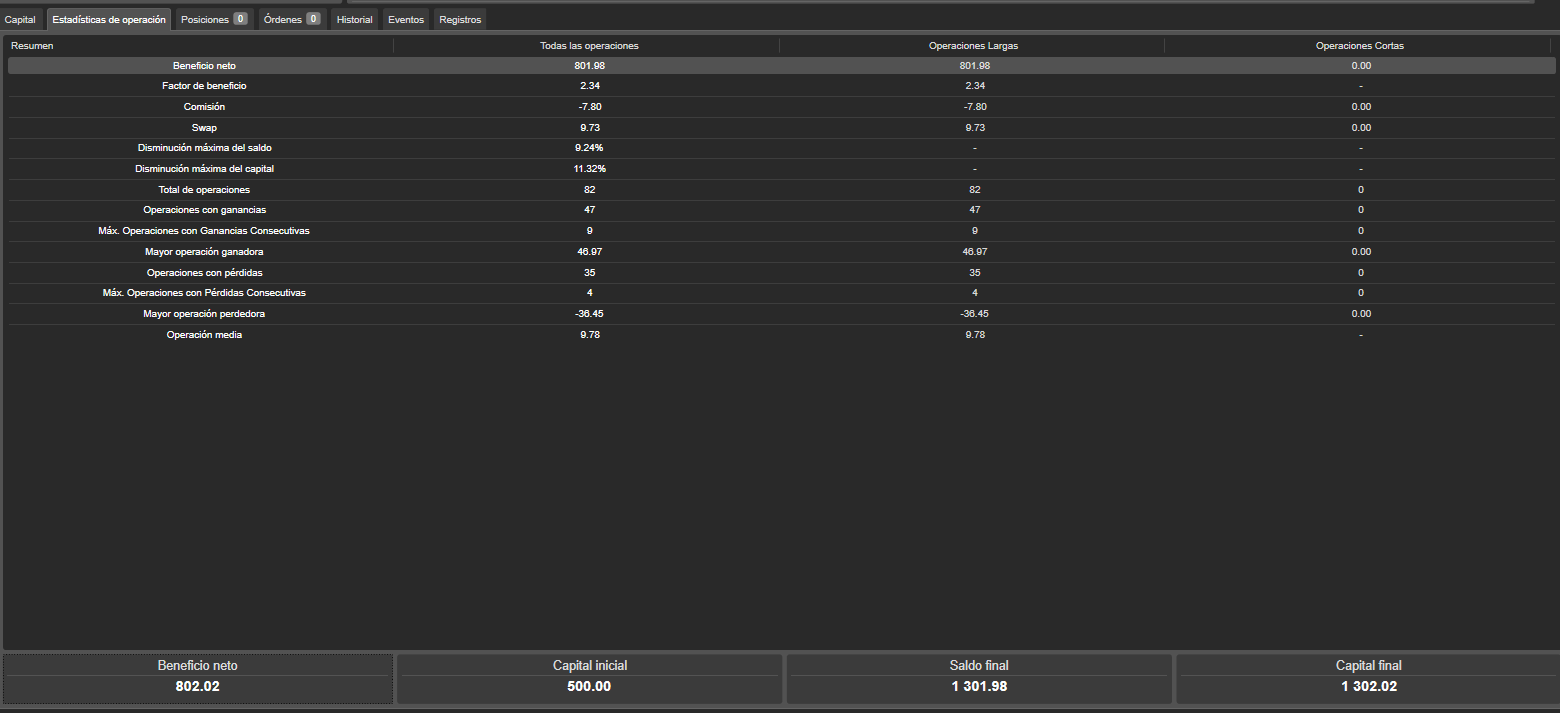The image size is (1560, 713).
Task: Select the Disminución máxima del capital row
Action: click(204, 169)
